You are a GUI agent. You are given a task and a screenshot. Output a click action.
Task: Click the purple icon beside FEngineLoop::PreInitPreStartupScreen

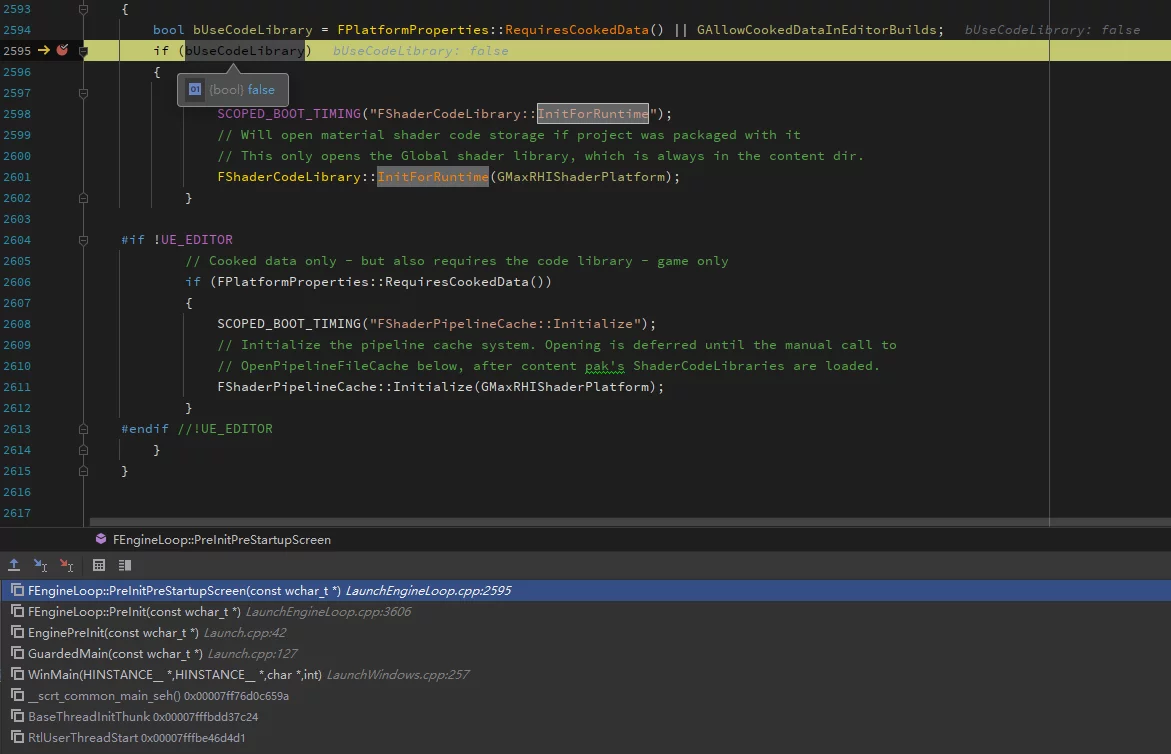(x=100, y=539)
